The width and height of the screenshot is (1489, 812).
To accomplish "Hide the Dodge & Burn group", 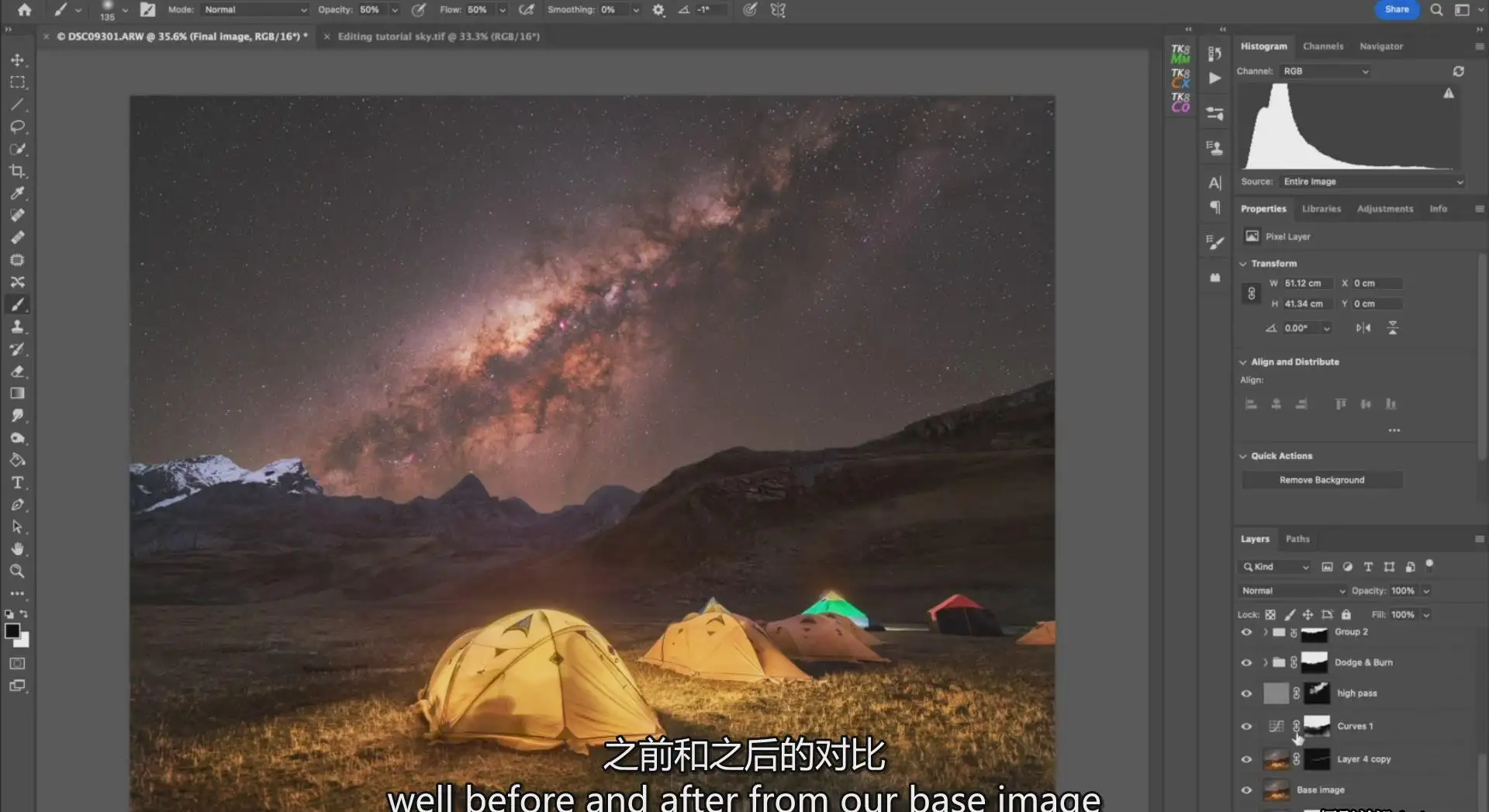I will click(x=1246, y=663).
